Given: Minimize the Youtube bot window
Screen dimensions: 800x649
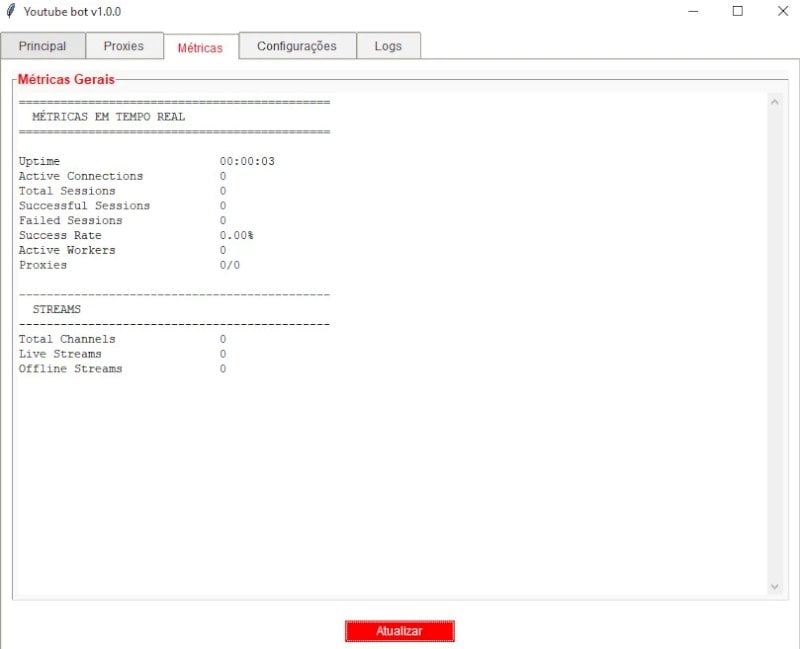Looking at the screenshot, I should point(693,11).
